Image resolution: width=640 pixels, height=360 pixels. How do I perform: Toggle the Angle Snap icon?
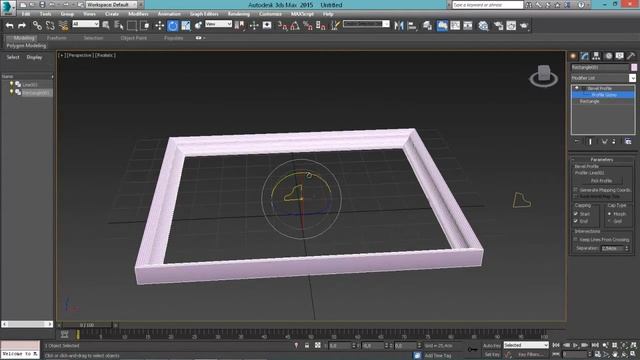(x=295, y=26)
